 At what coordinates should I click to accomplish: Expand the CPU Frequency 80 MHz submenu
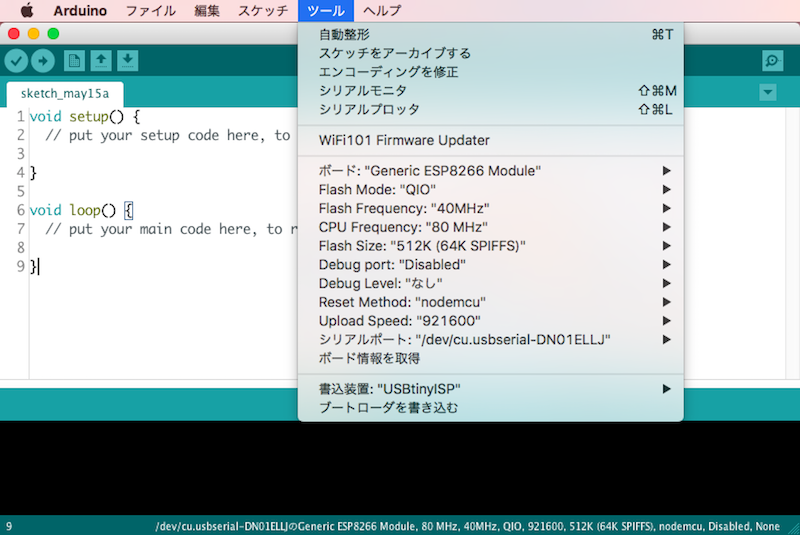coord(490,227)
